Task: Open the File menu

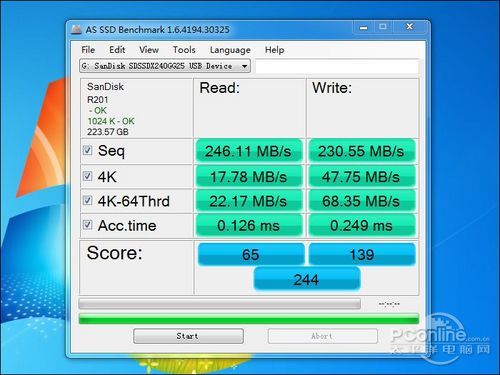Action: [x=88, y=50]
